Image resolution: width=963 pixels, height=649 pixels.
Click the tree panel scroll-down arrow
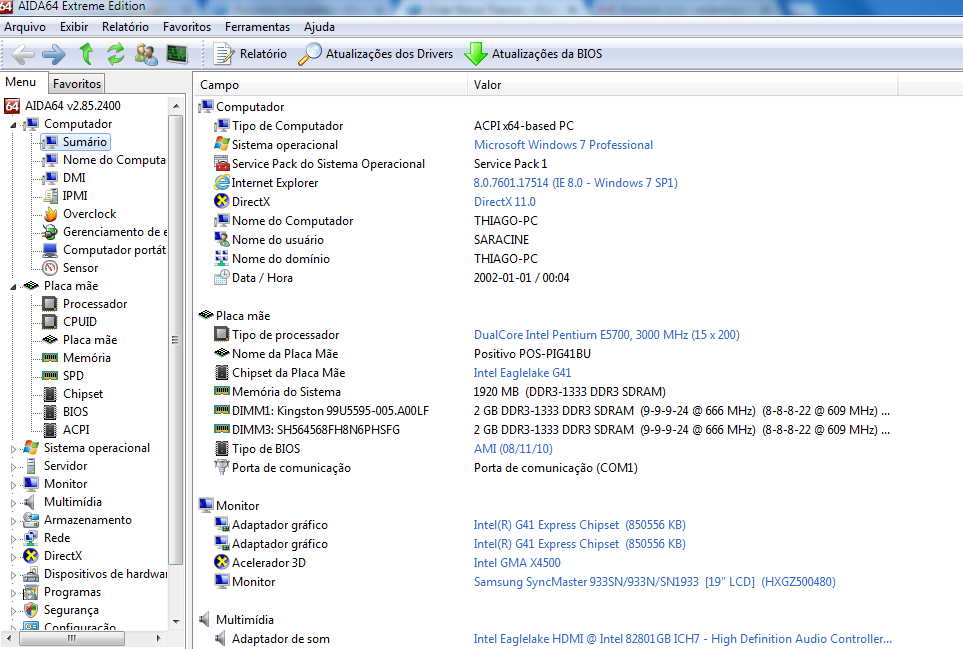point(176,621)
